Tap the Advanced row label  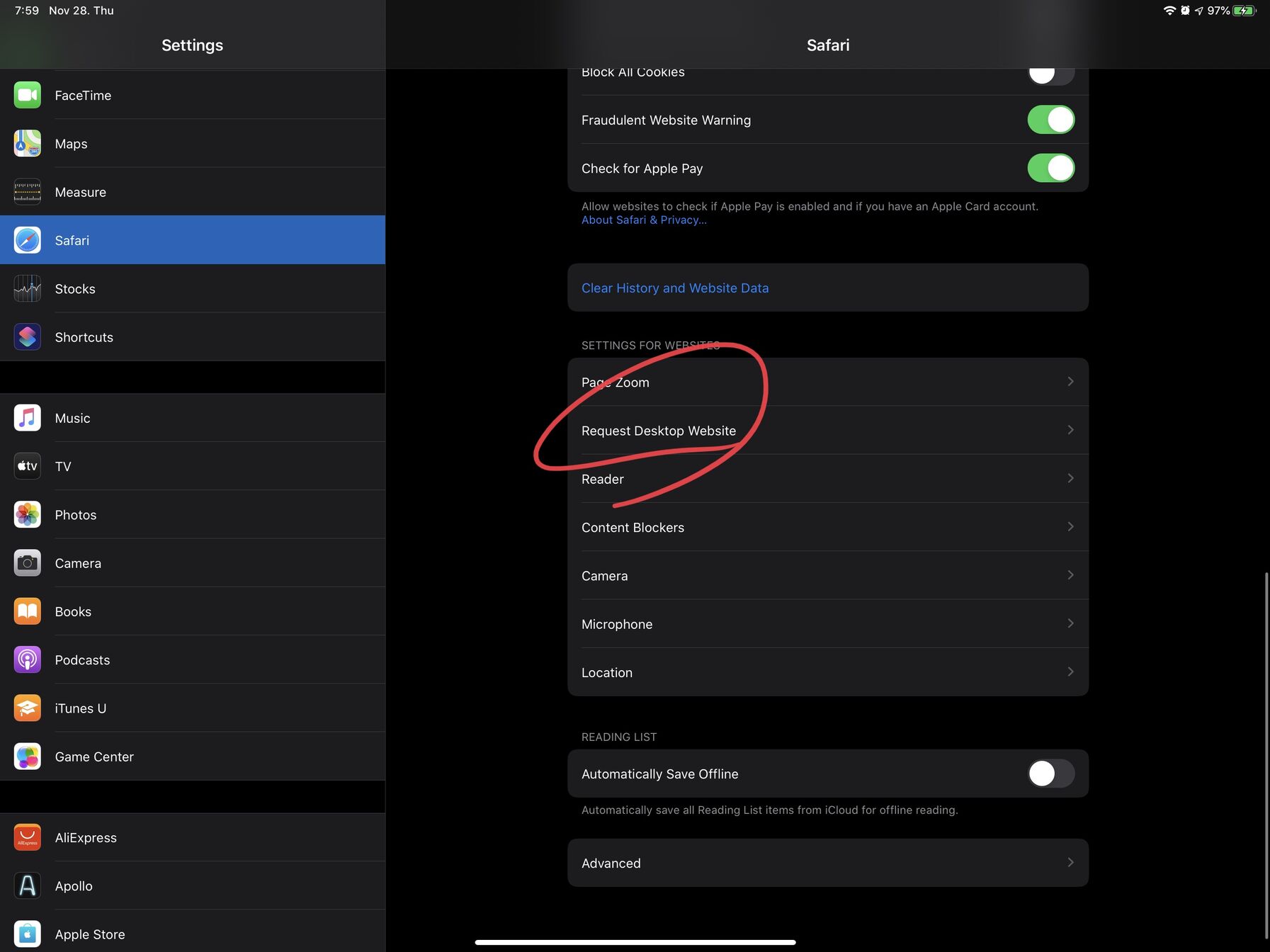click(611, 863)
